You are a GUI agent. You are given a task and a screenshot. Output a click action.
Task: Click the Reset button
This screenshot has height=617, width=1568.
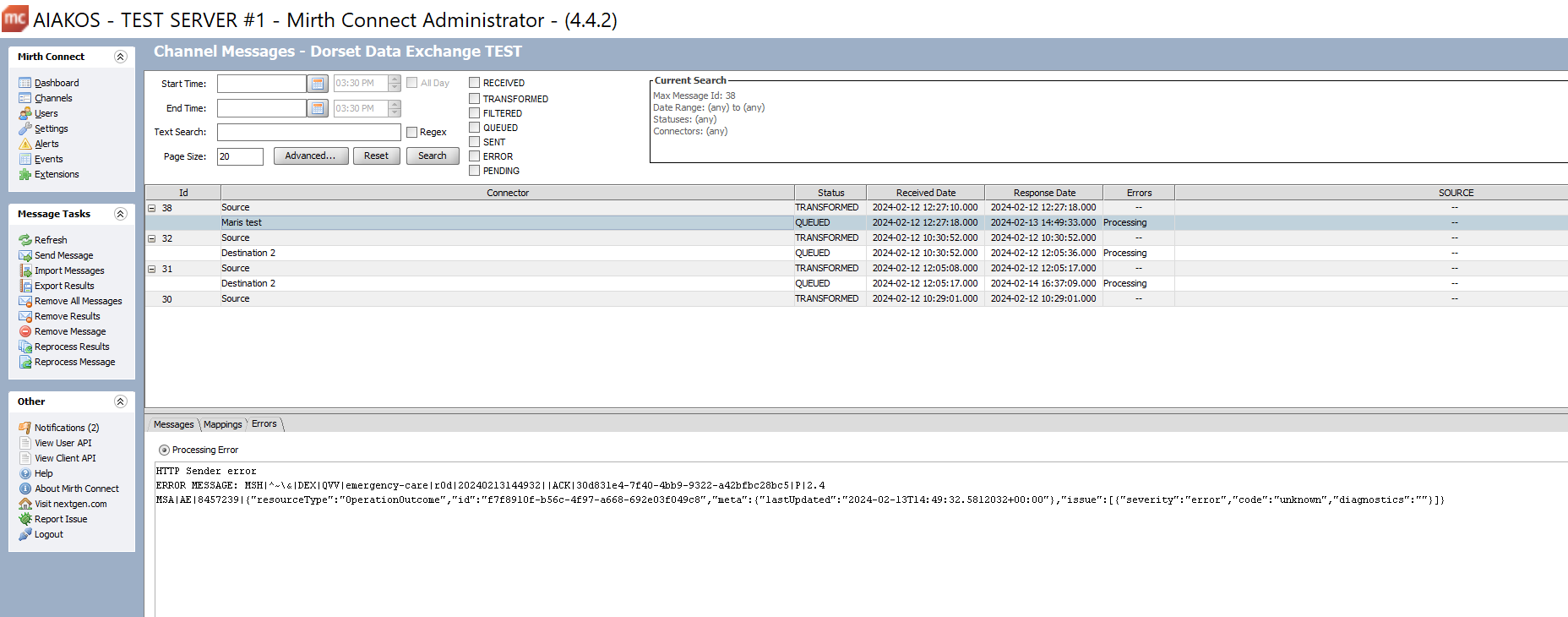(x=376, y=156)
